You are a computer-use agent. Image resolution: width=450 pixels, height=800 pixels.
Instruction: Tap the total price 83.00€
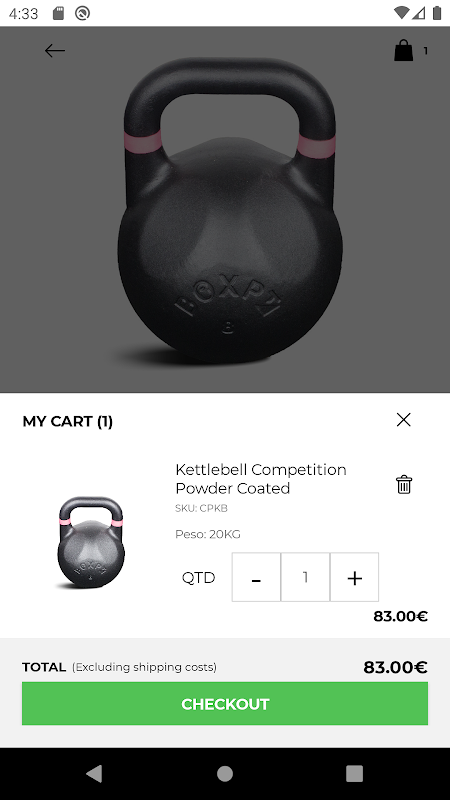pos(395,667)
